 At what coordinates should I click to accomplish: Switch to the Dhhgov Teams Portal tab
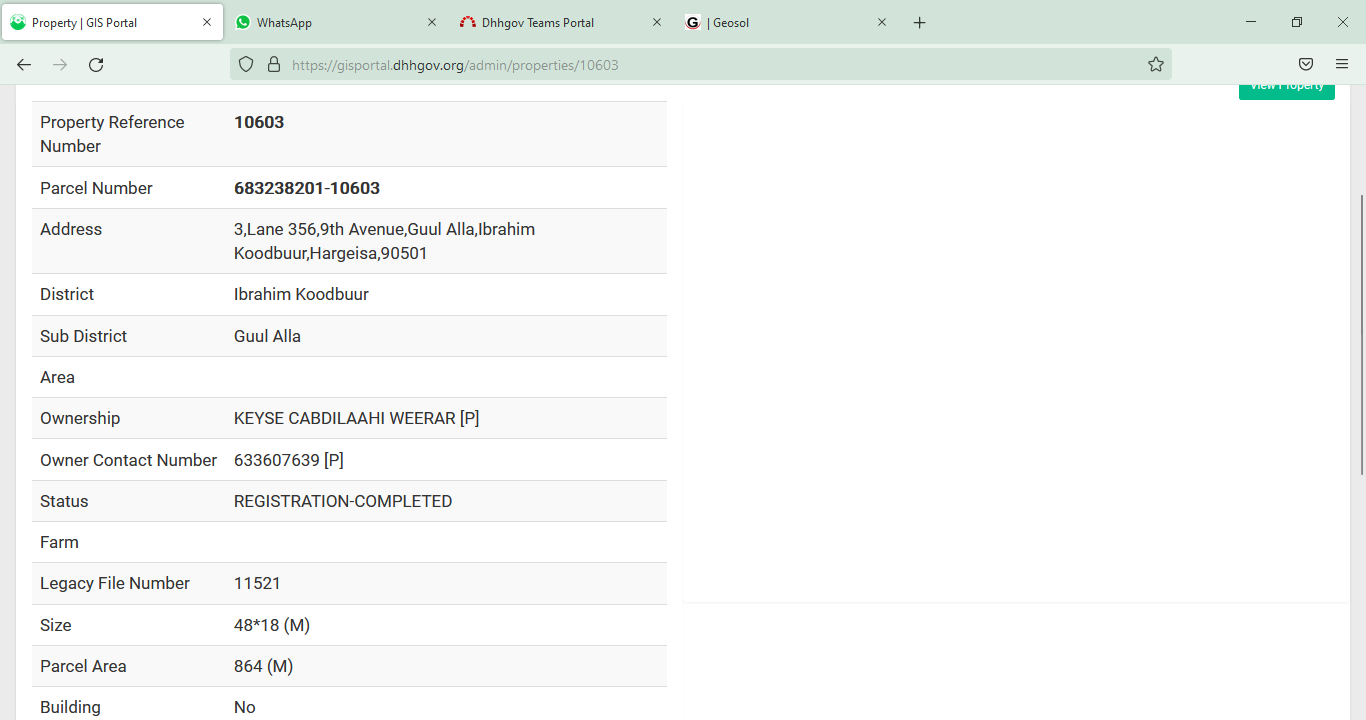(x=562, y=22)
